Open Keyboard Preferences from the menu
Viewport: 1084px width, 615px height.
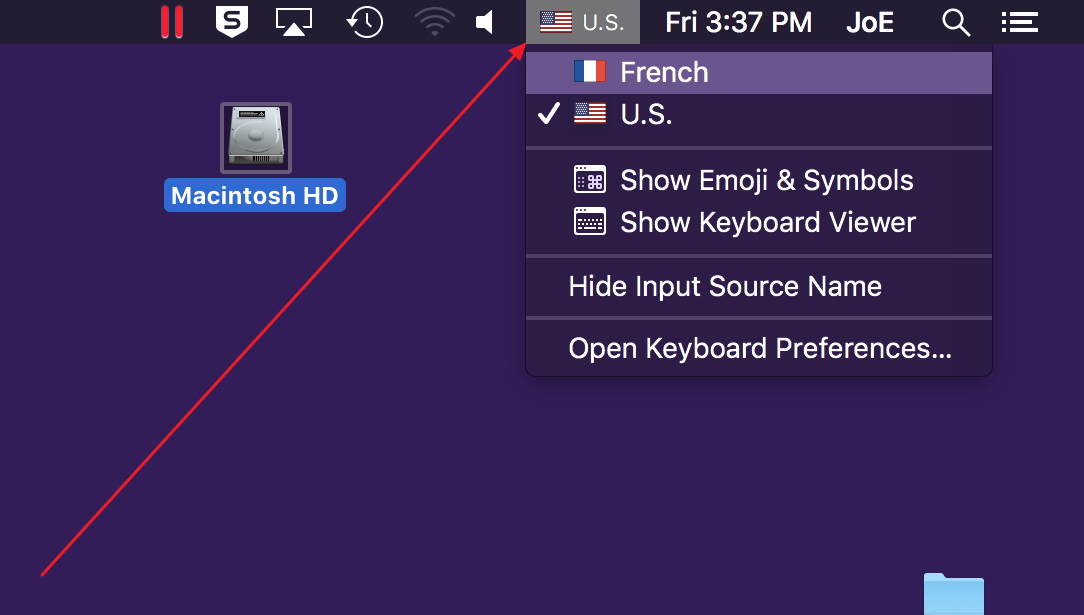click(759, 348)
